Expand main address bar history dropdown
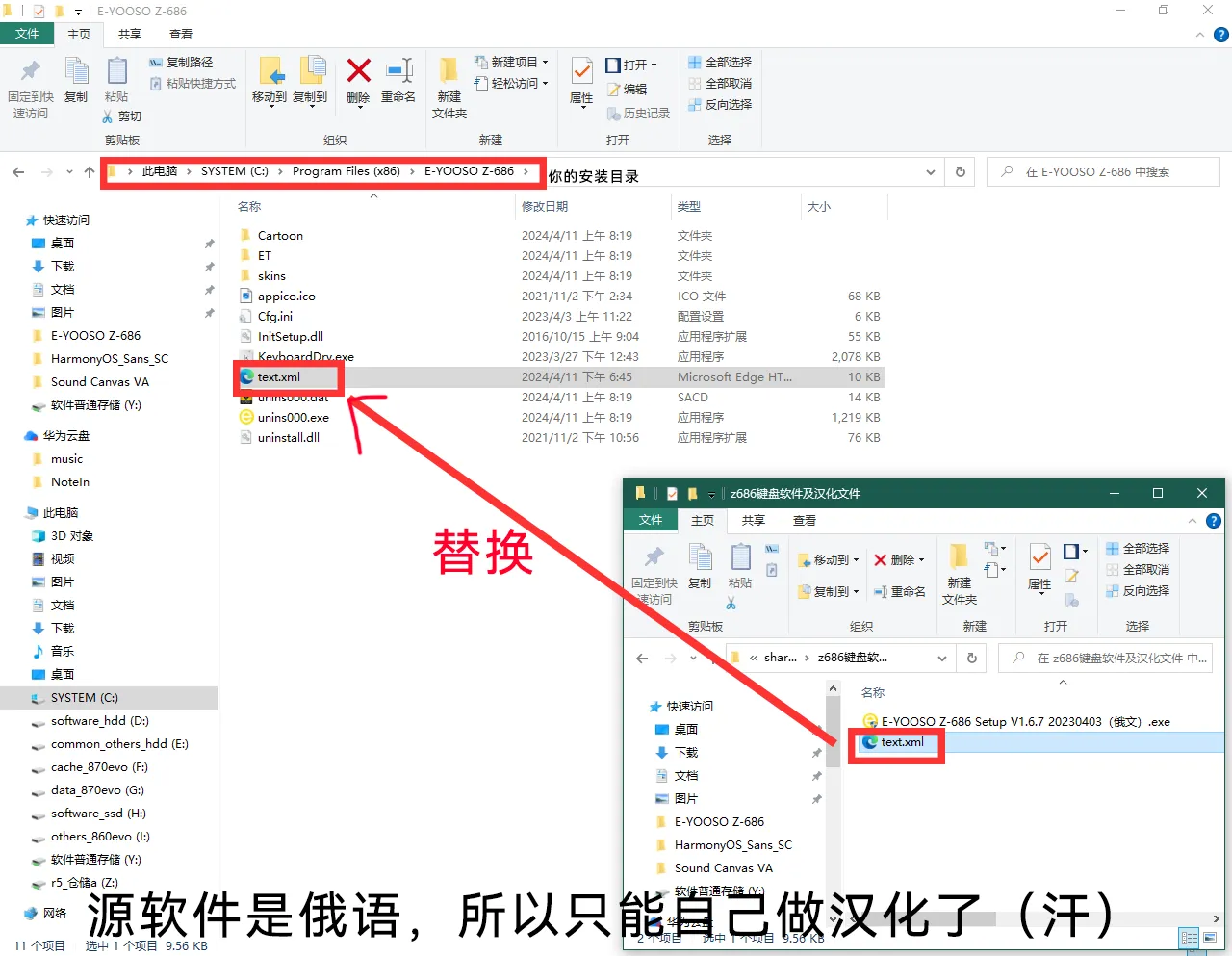 pyautogui.click(x=931, y=172)
